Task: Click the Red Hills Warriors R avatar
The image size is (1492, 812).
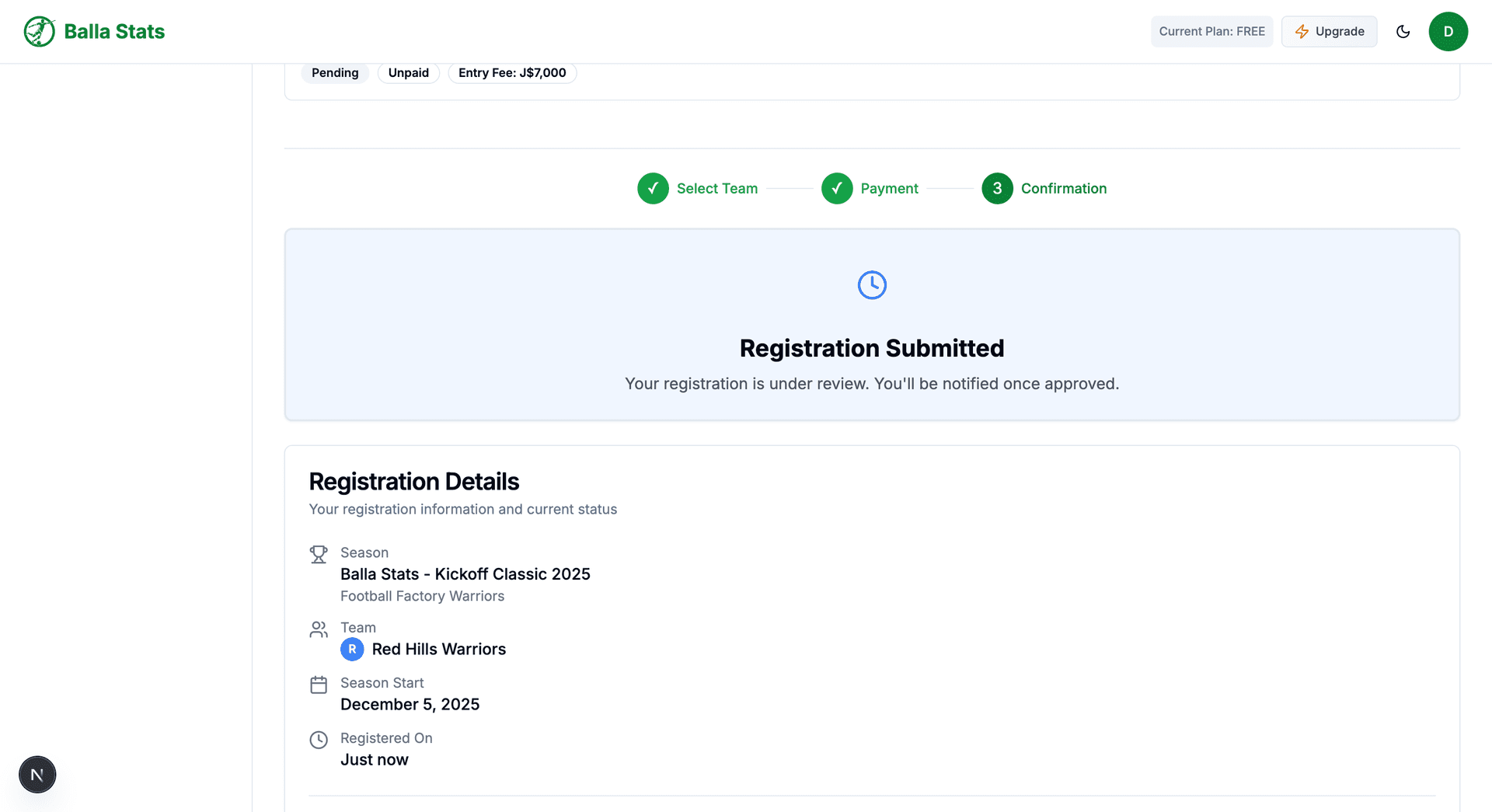Action: 352,650
